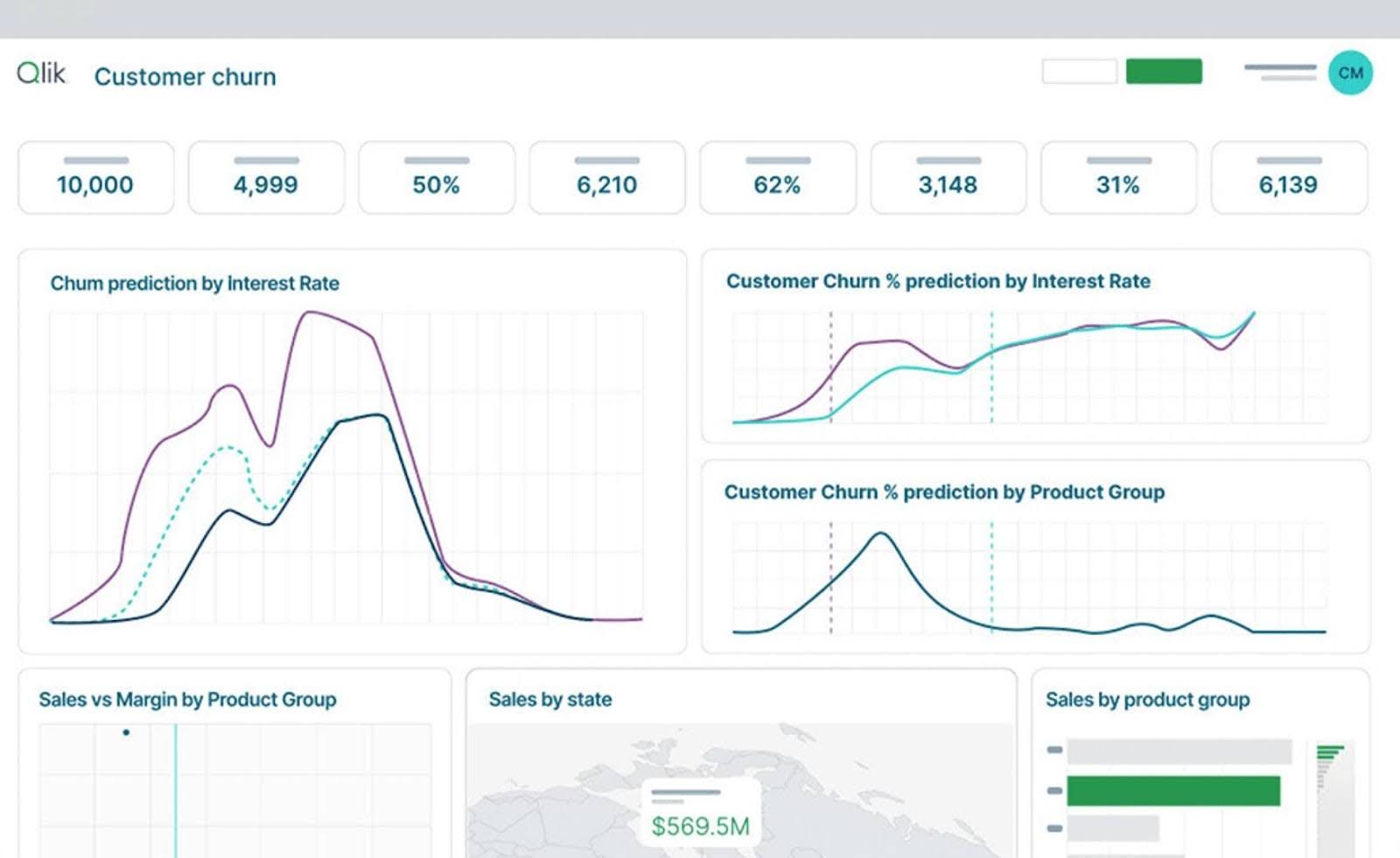1400x858 pixels.
Task: Expand the Sales by state map panel
Action: click(x=550, y=699)
